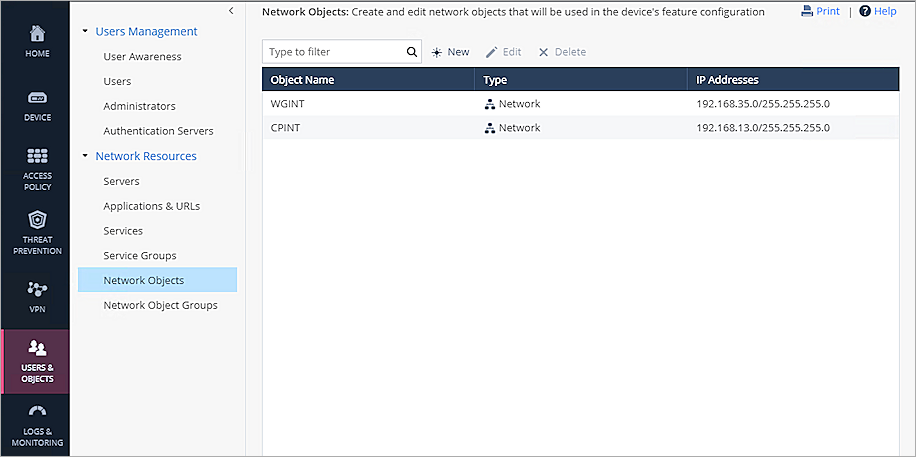Open Network Object Groups page

tap(160, 305)
